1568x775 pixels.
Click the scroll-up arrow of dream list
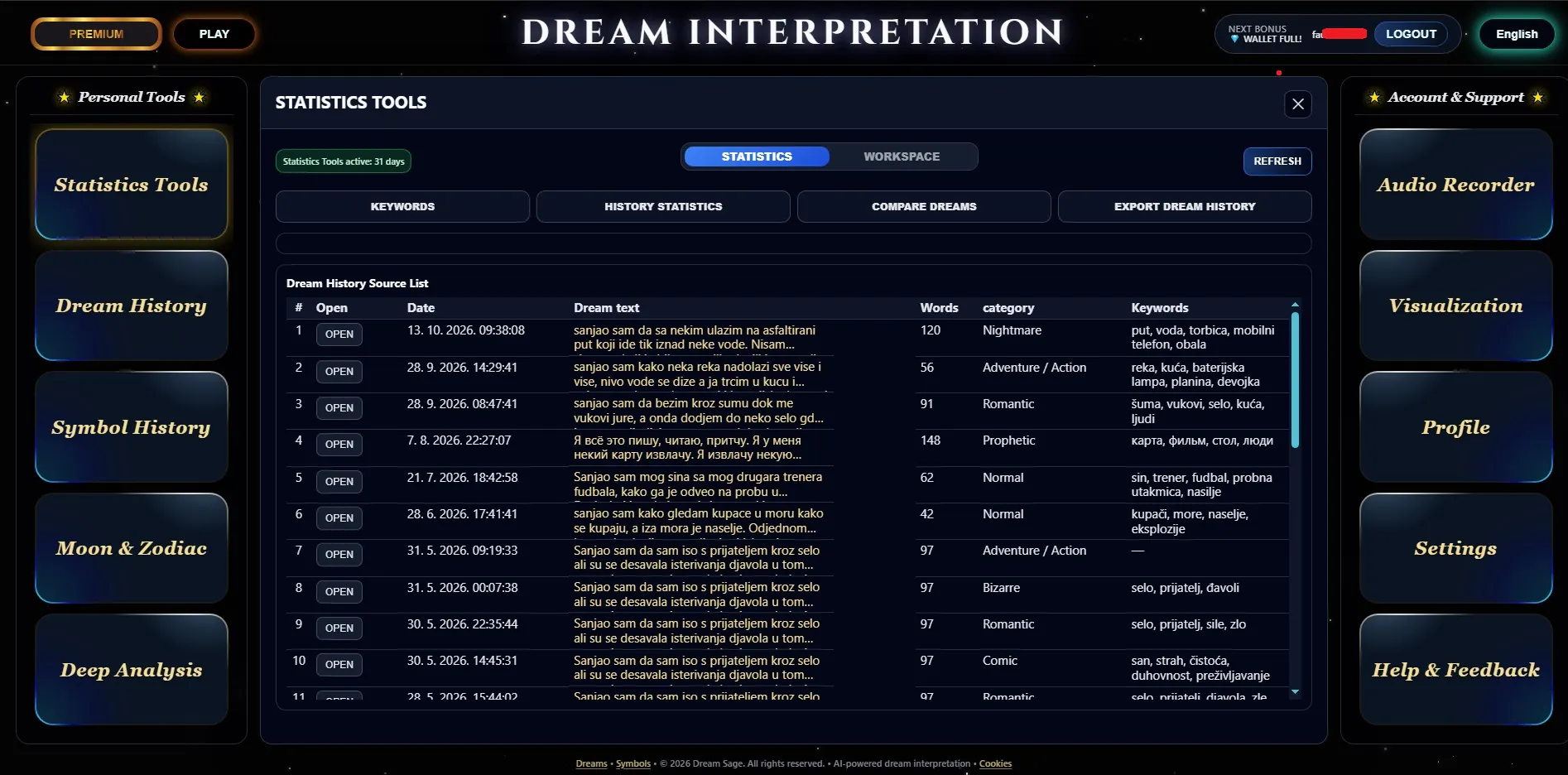pyautogui.click(x=1295, y=305)
